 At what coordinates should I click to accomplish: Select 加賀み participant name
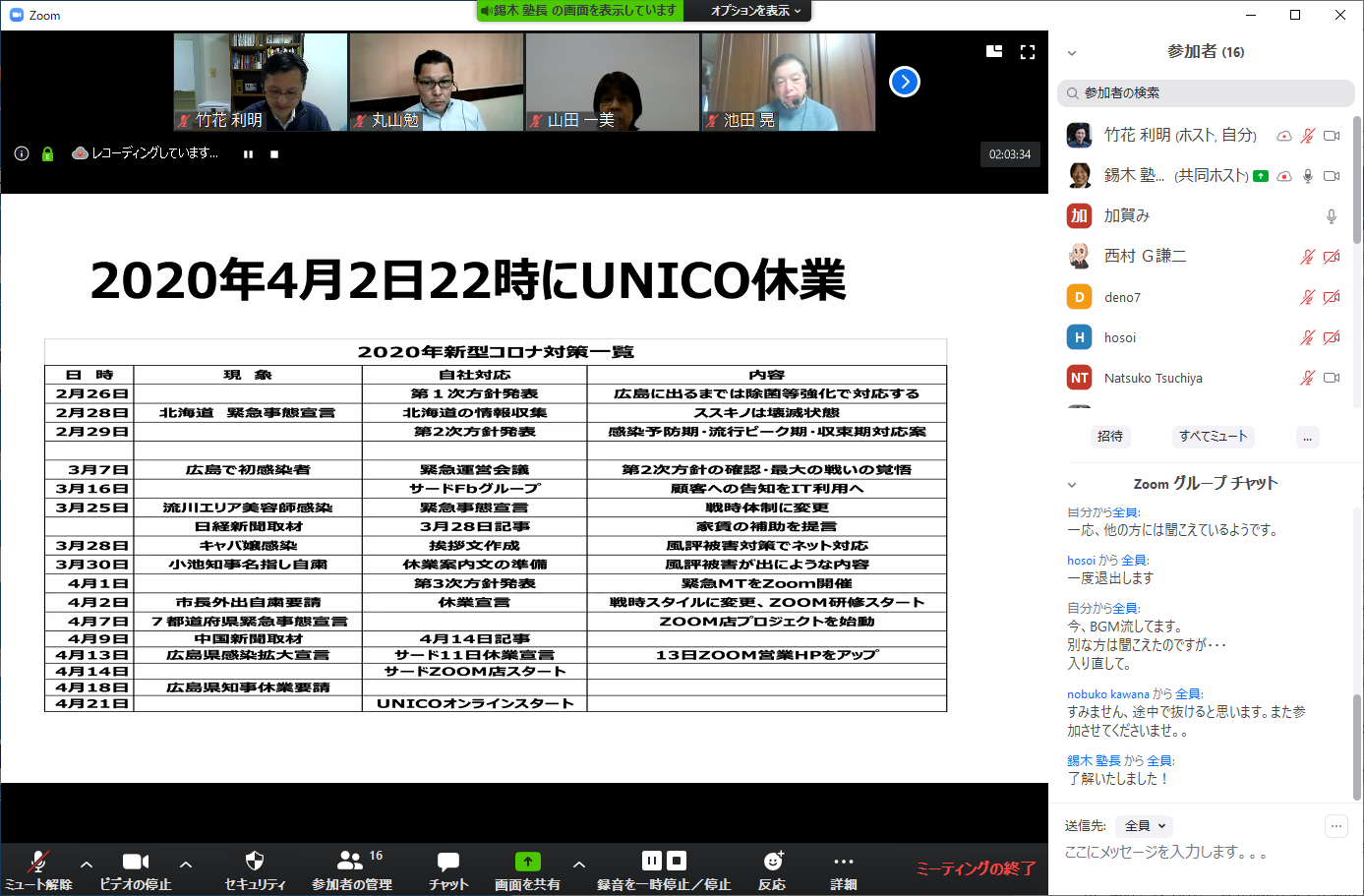click(1127, 216)
